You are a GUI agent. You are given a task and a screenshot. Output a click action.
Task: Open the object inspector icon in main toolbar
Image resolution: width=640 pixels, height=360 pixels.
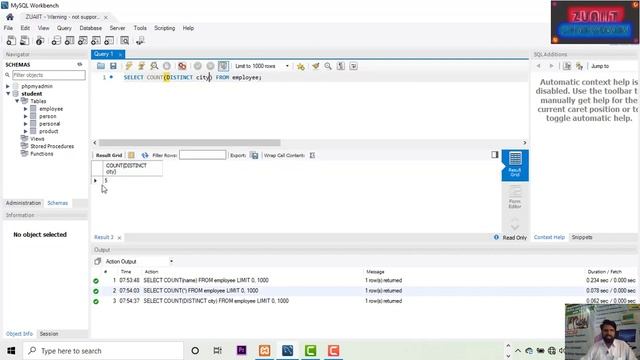[40, 40]
